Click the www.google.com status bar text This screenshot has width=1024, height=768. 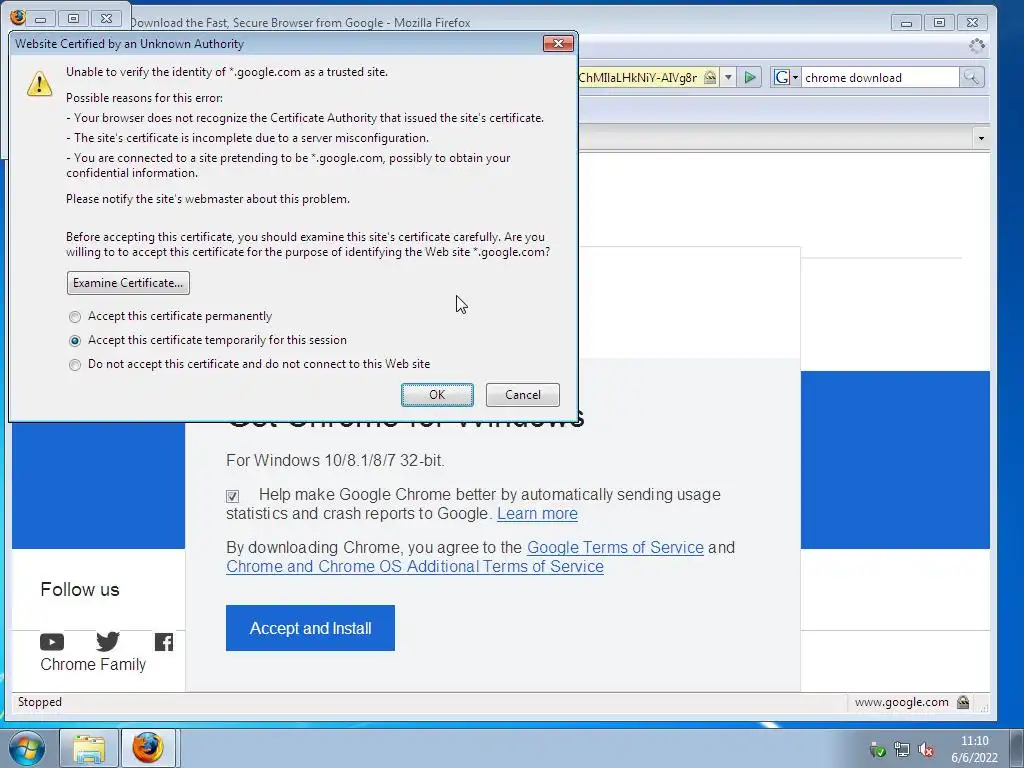point(901,702)
